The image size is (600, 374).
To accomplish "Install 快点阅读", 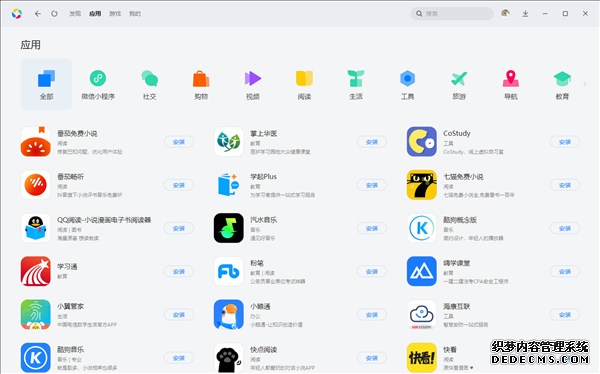I will click(x=372, y=358).
